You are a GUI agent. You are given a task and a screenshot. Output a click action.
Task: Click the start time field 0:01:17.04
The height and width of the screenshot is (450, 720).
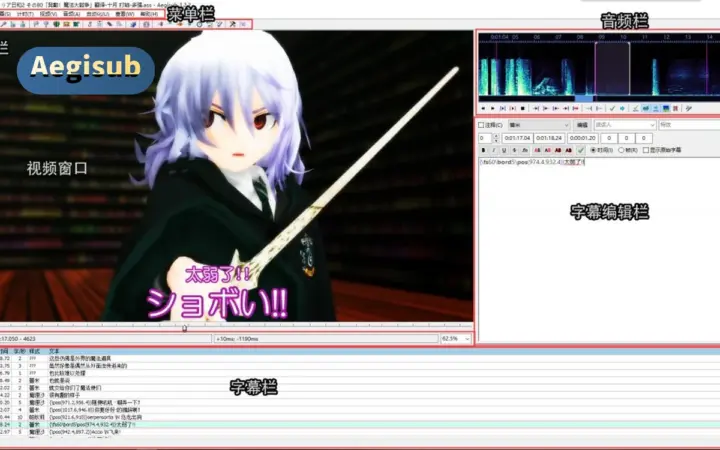[x=517, y=138]
